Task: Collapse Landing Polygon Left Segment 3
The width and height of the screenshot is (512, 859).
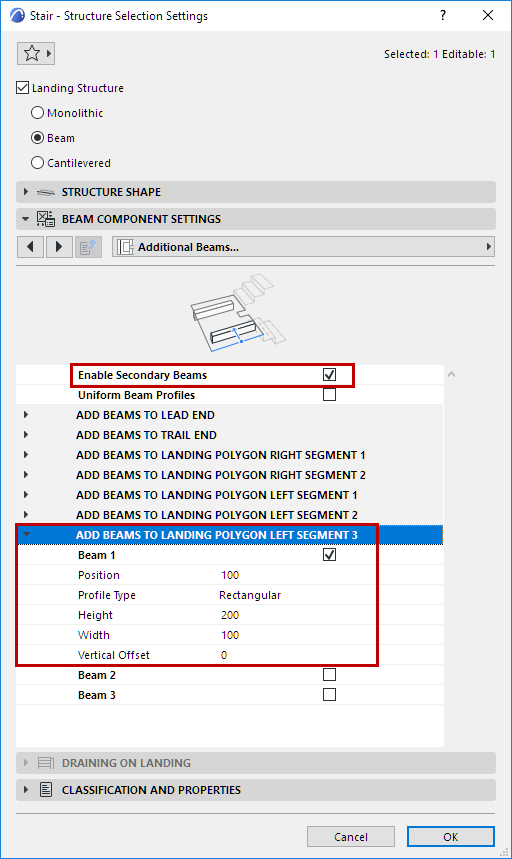Action: click(26, 535)
